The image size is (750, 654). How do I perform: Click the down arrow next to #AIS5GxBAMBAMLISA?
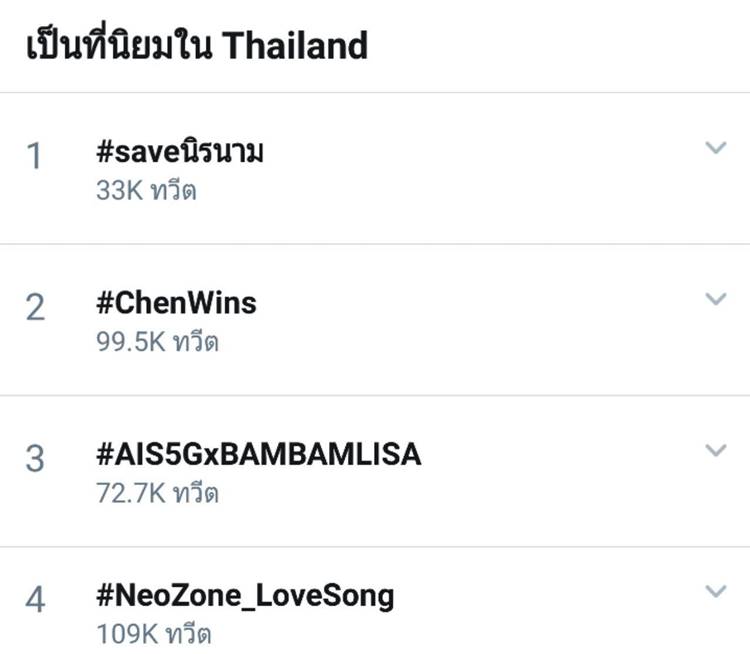tap(715, 450)
